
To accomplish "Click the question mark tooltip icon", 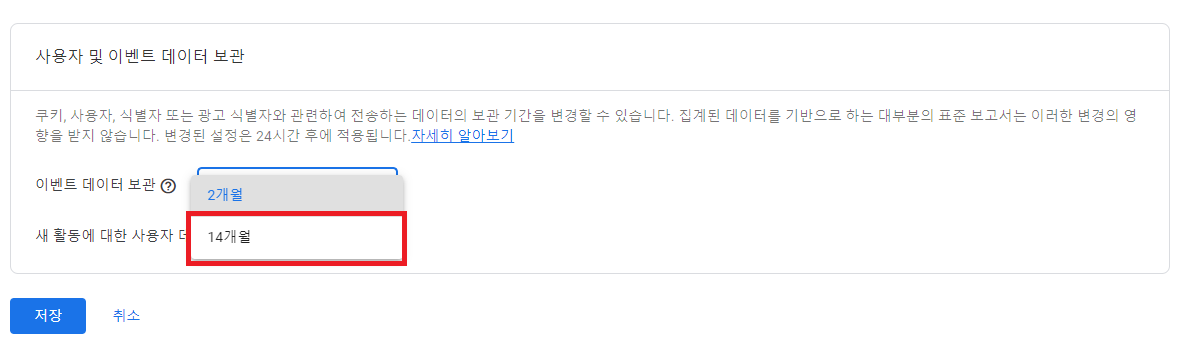I will (x=169, y=186).
